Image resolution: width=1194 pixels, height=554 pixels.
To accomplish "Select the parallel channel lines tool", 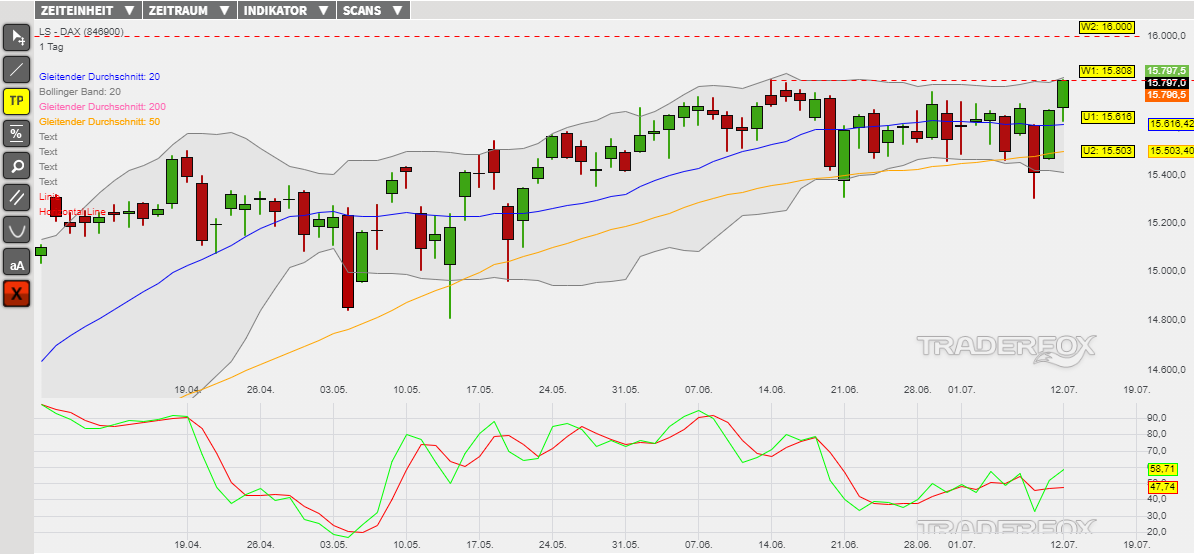I will (17, 197).
